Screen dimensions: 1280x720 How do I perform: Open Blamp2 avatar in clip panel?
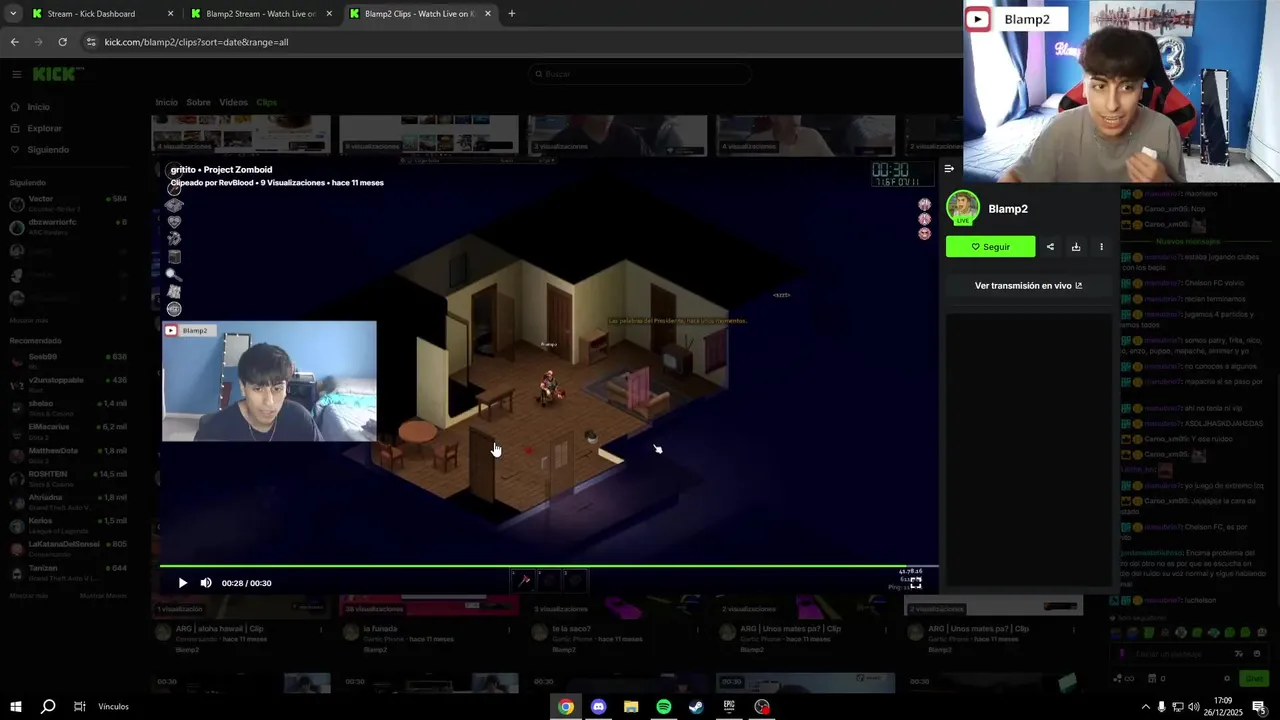coord(963,208)
